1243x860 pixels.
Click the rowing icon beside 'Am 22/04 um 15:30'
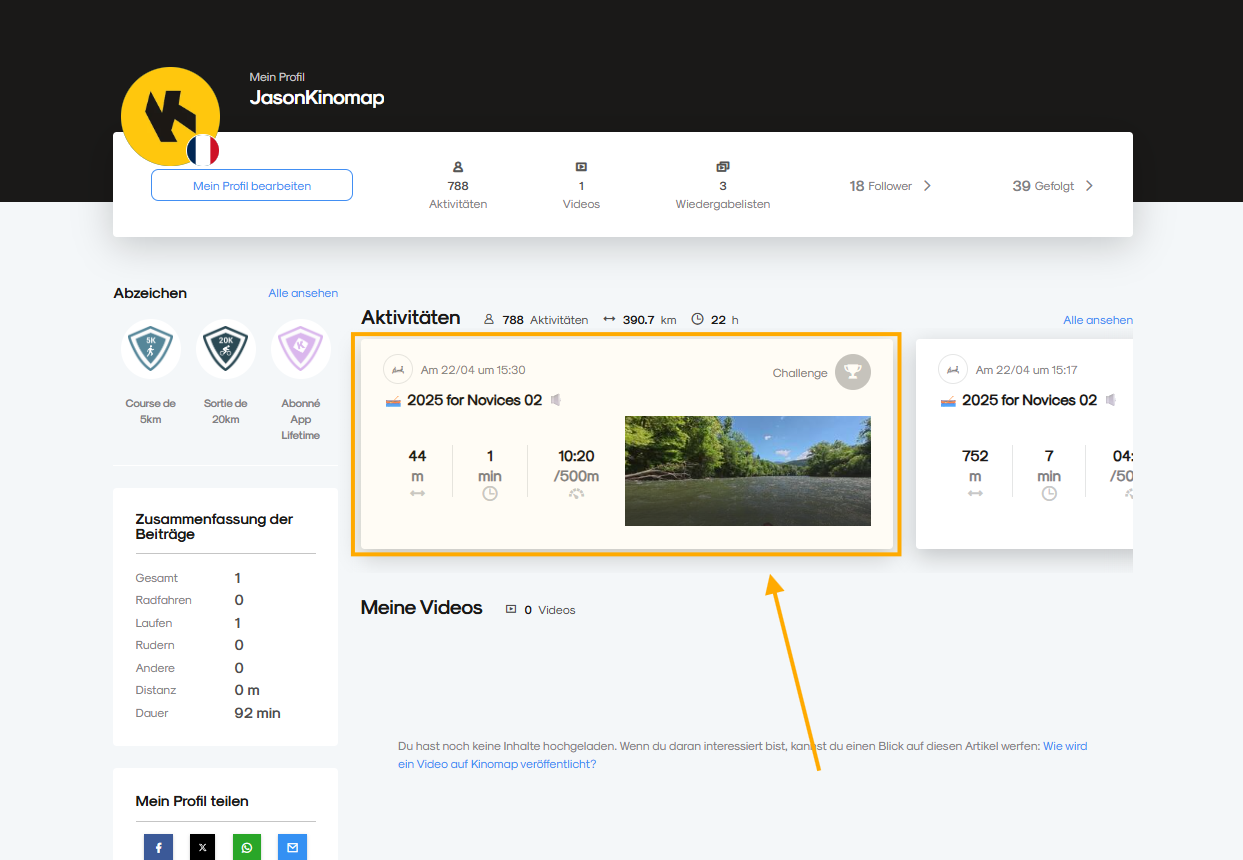[398, 369]
